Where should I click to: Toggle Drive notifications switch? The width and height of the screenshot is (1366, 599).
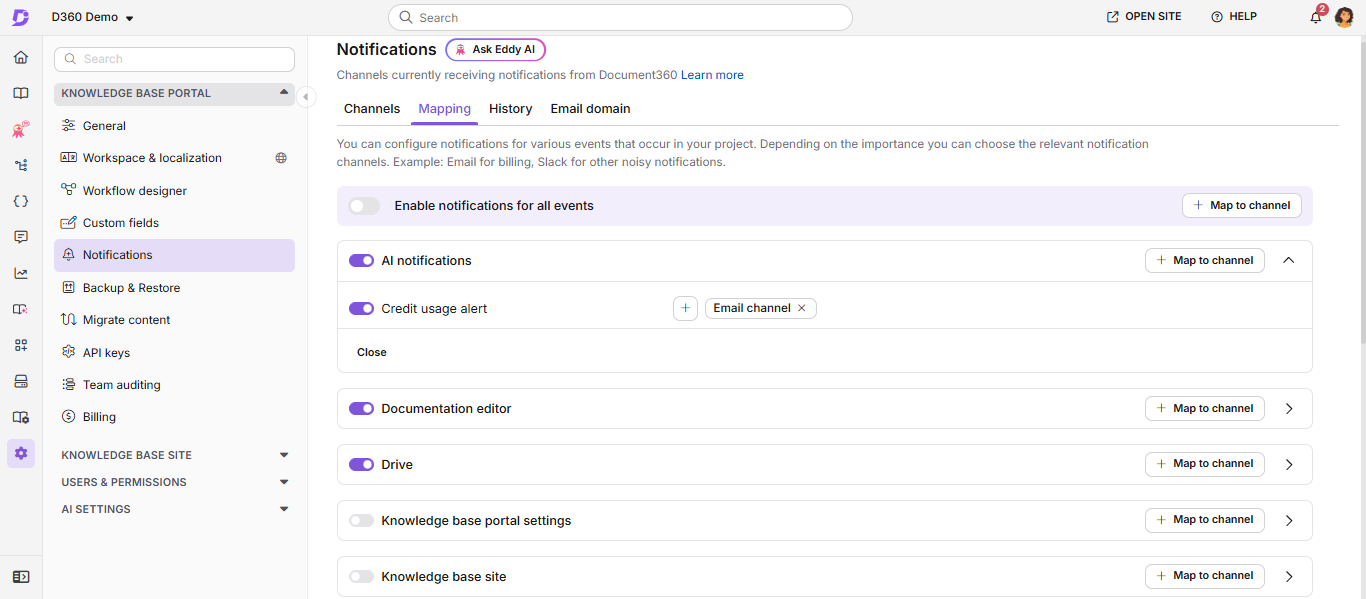pos(361,465)
